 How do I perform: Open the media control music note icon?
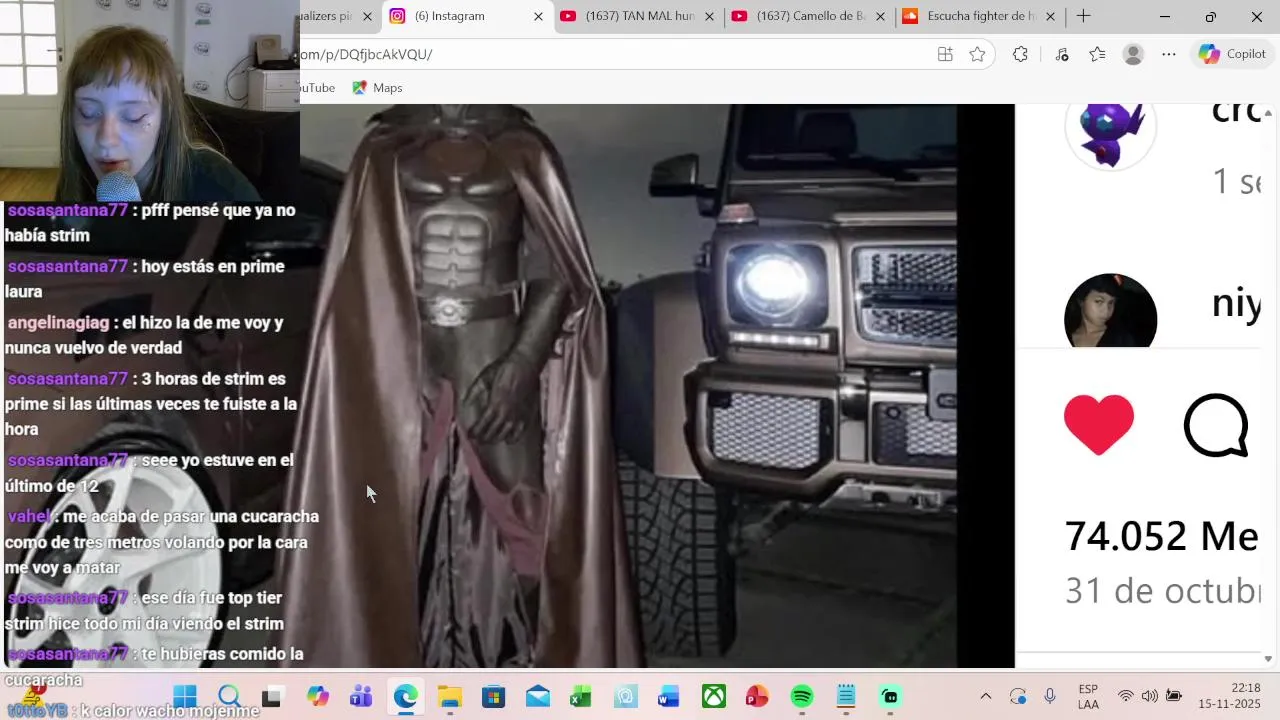point(1062,54)
